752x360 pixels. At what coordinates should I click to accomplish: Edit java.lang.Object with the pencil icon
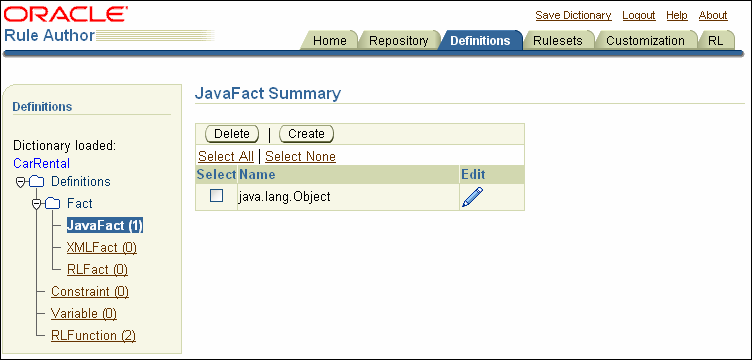pyautogui.click(x=472, y=197)
